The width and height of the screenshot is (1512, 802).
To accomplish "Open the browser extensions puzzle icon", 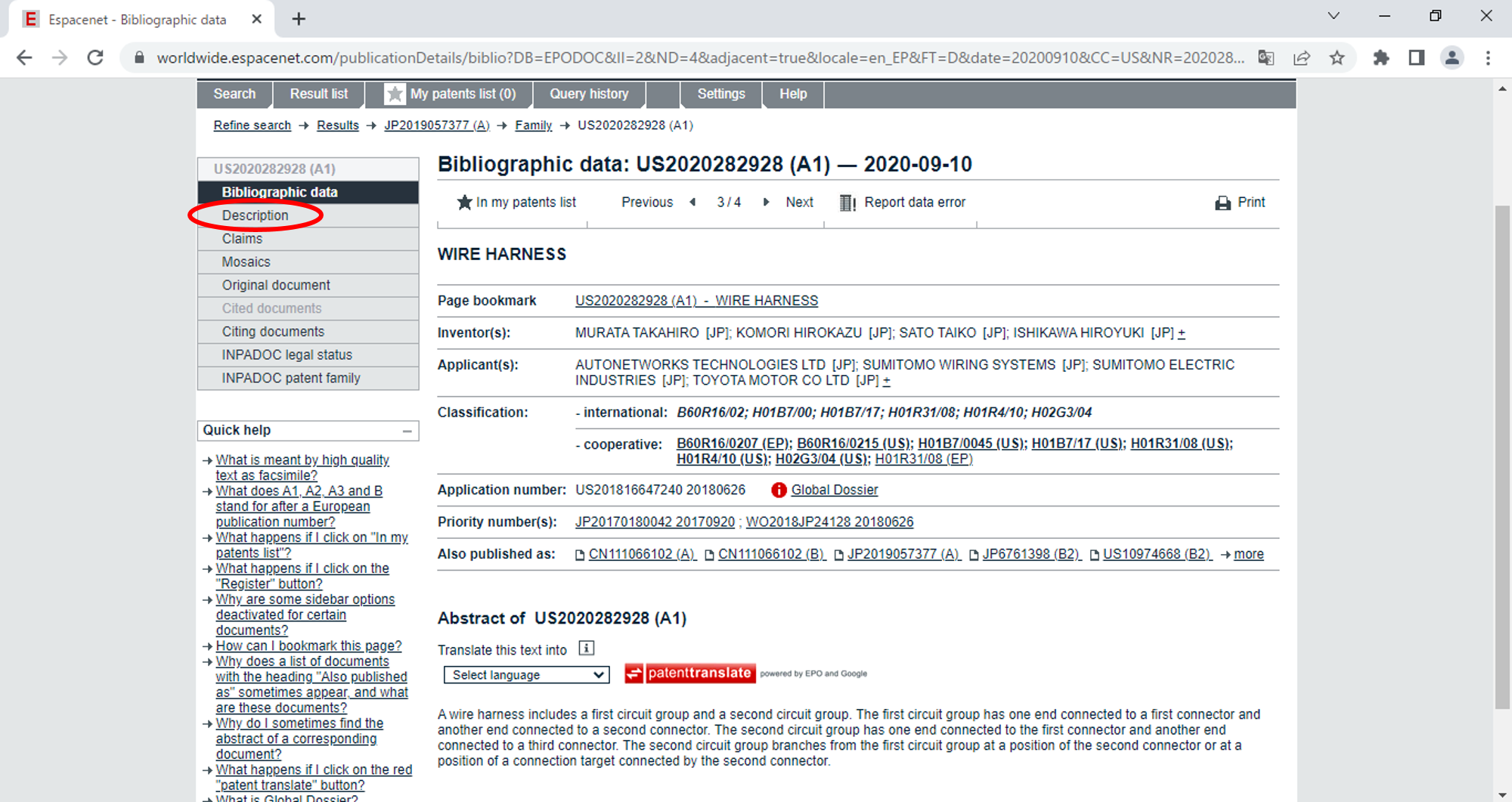I will click(x=1381, y=57).
